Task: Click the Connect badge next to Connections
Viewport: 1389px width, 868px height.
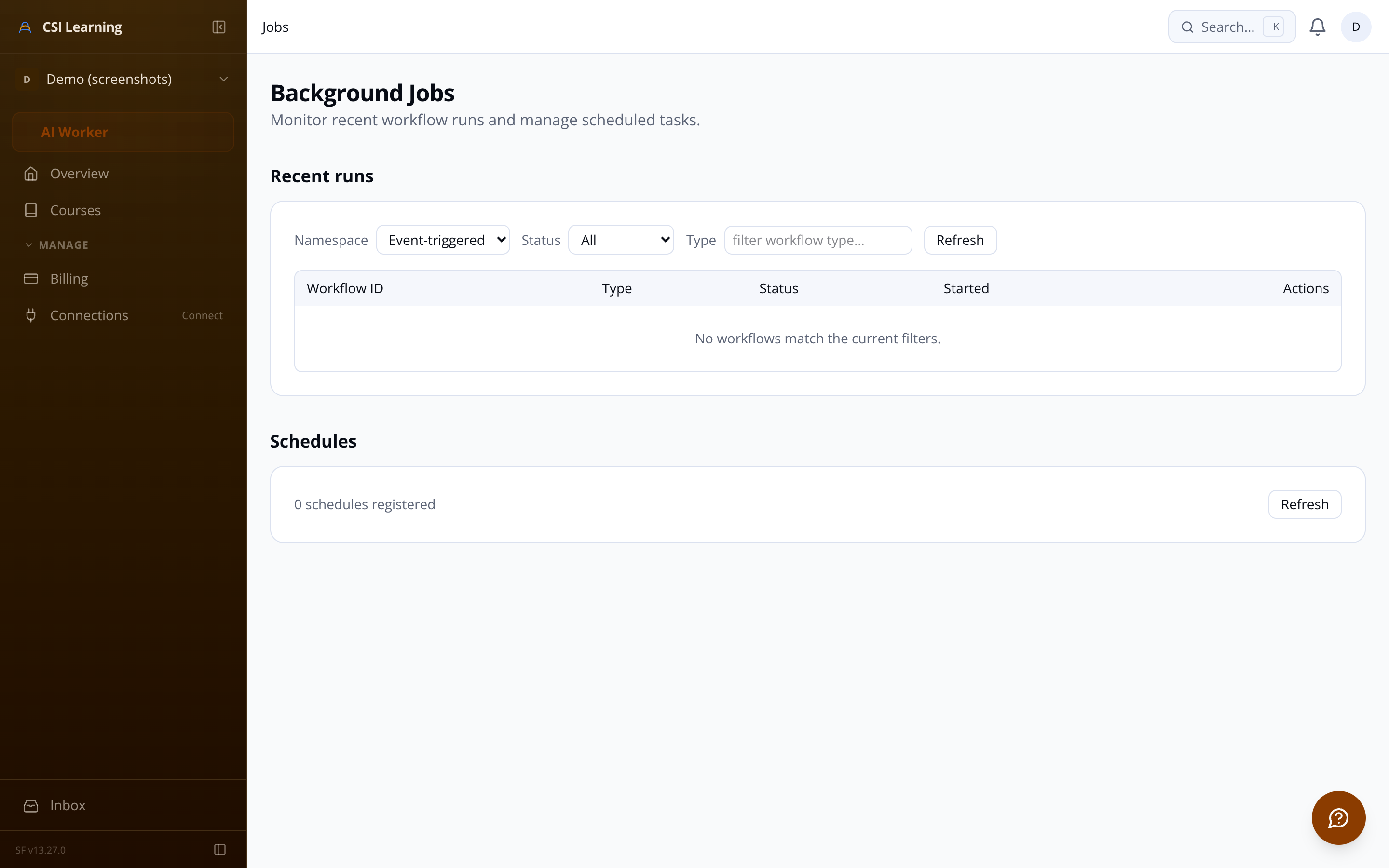Action: (x=202, y=315)
